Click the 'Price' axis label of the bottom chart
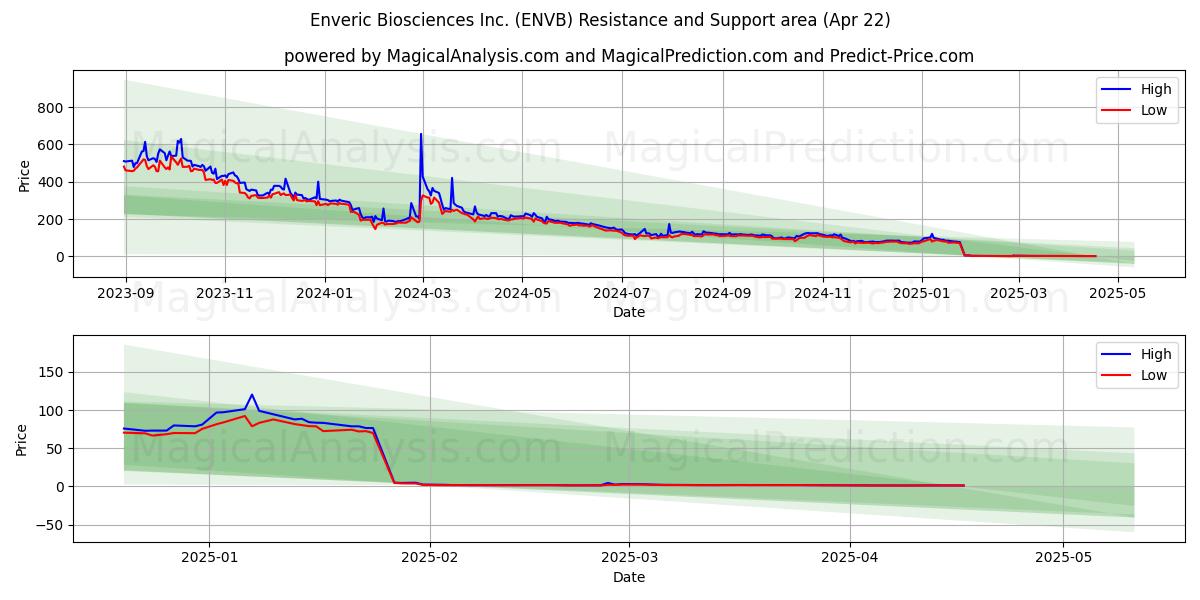Image resolution: width=1200 pixels, height=600 pixels. (x=24, y=439)
